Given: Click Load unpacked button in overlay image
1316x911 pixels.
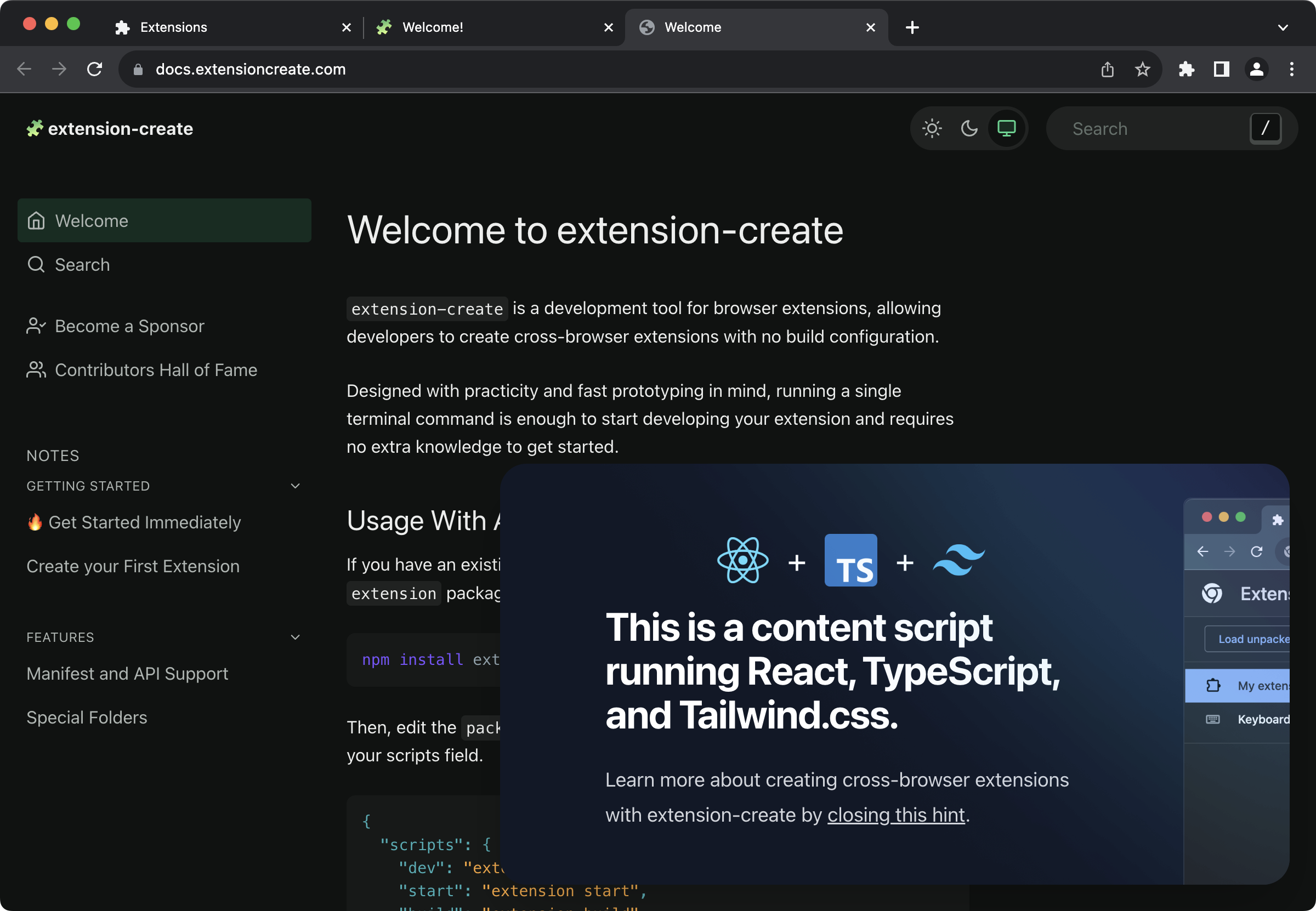Looking at the screenshot, I should coord(1247,639).
